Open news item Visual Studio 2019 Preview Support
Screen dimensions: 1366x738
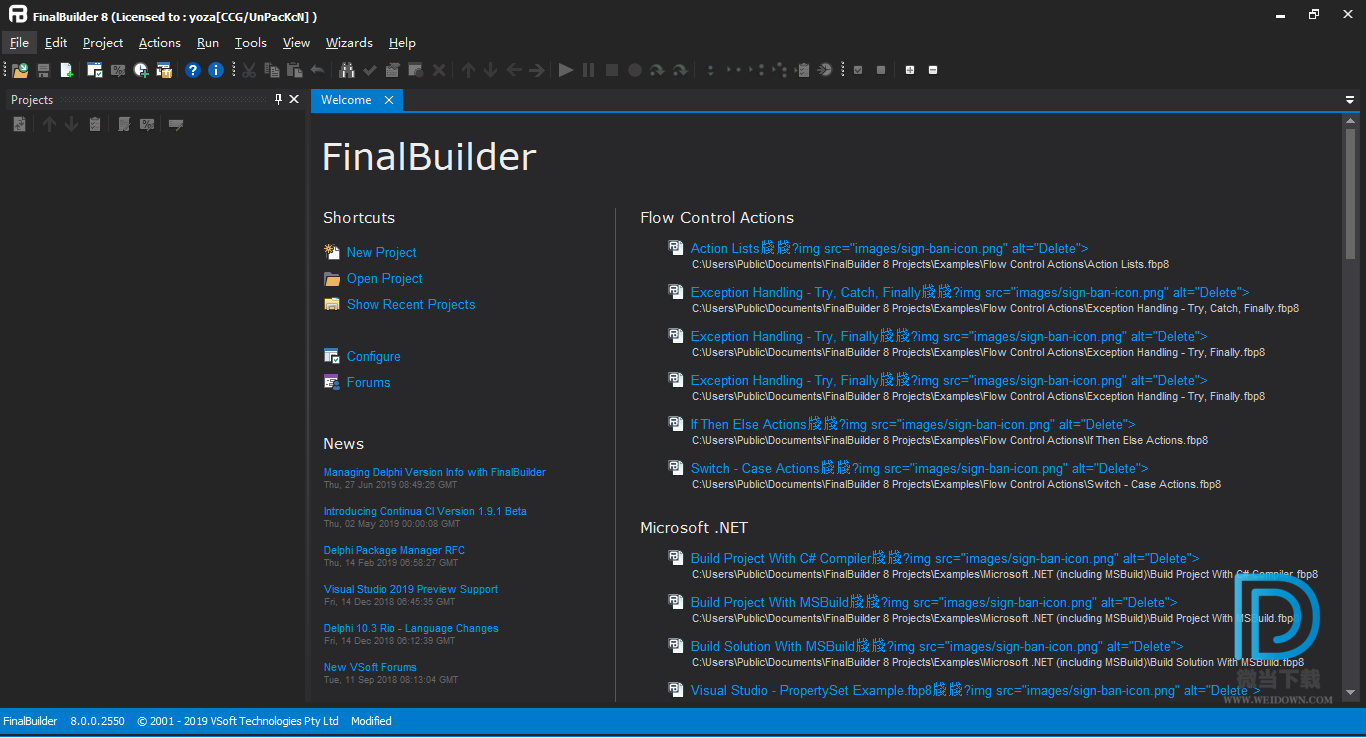coord(411,589)
